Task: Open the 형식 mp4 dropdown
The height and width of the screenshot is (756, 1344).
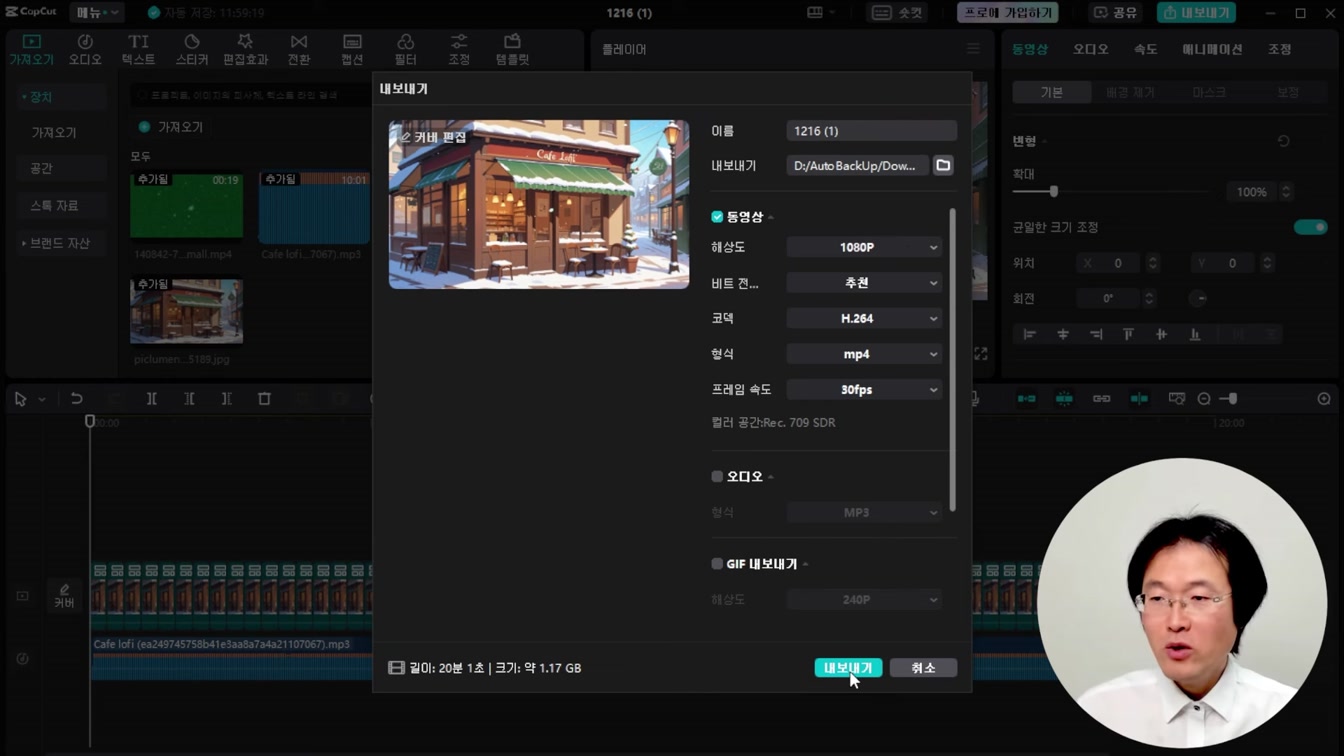Action: [x=864, y=354]
